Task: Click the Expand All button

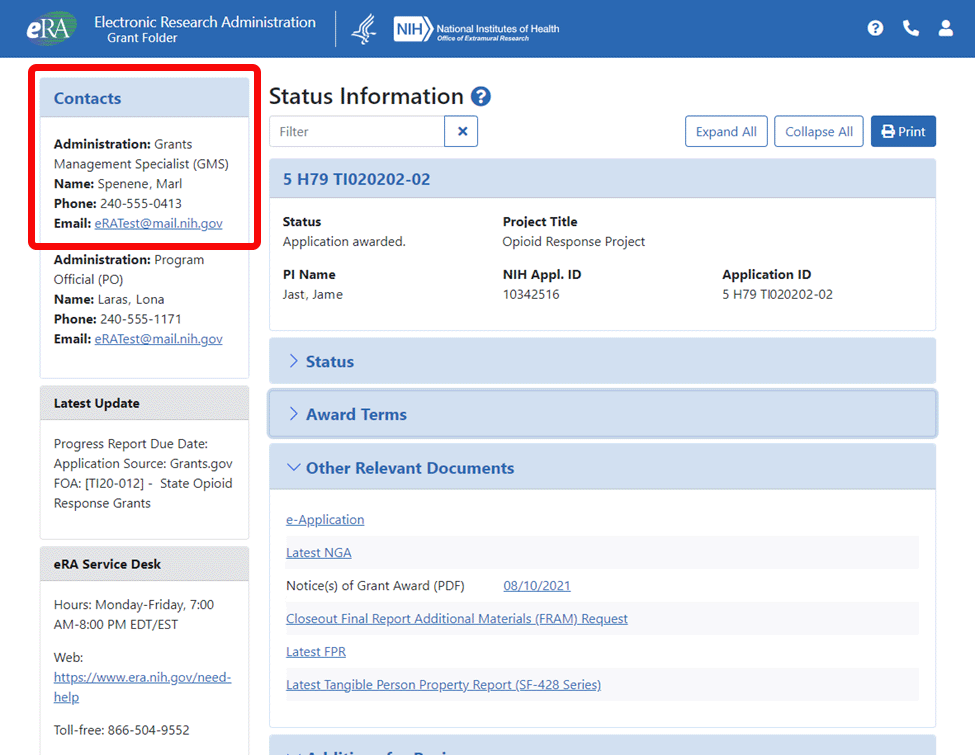Action: 726,131
